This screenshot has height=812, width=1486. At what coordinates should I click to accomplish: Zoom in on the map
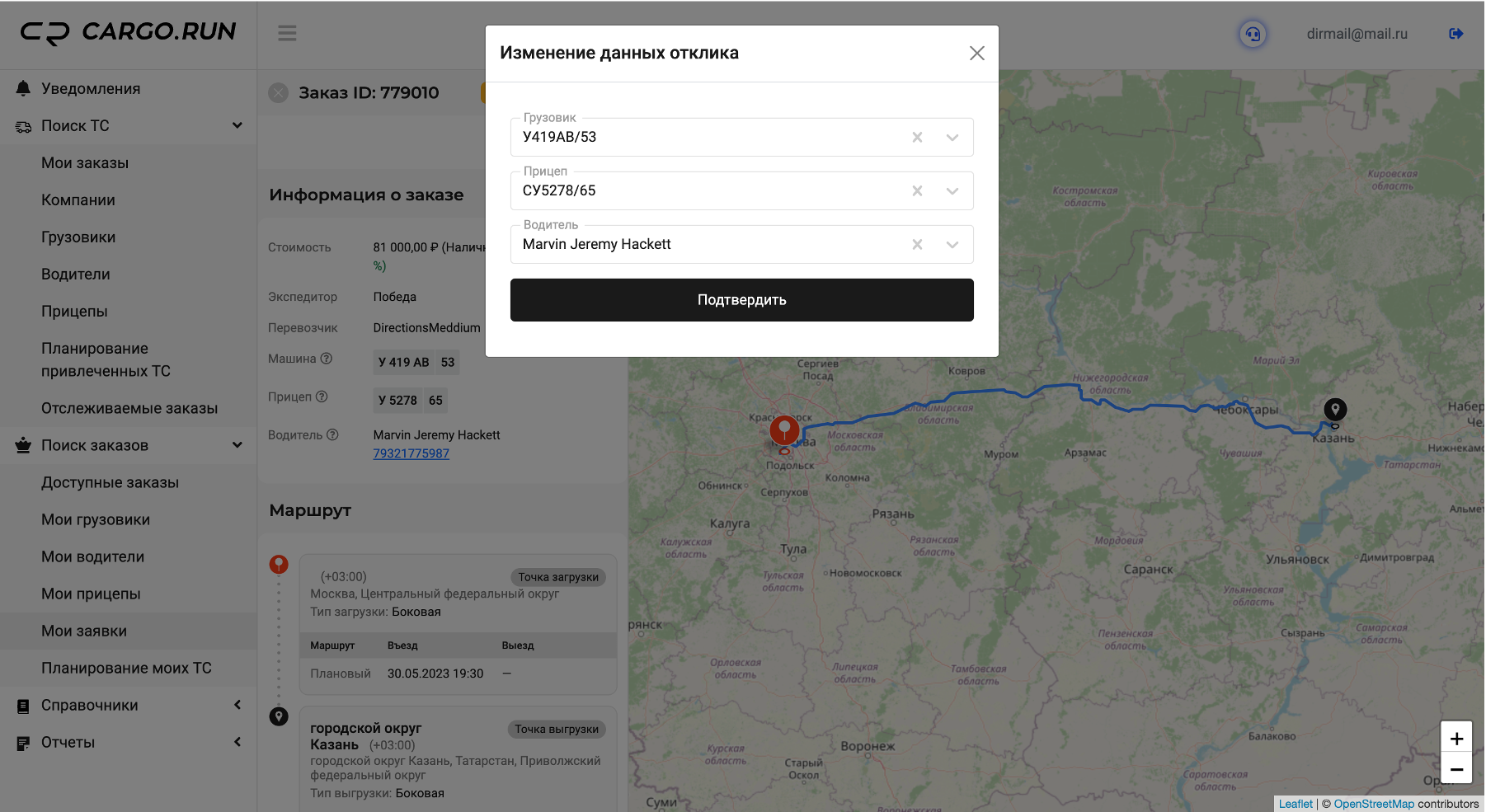tap(1456, 738)
